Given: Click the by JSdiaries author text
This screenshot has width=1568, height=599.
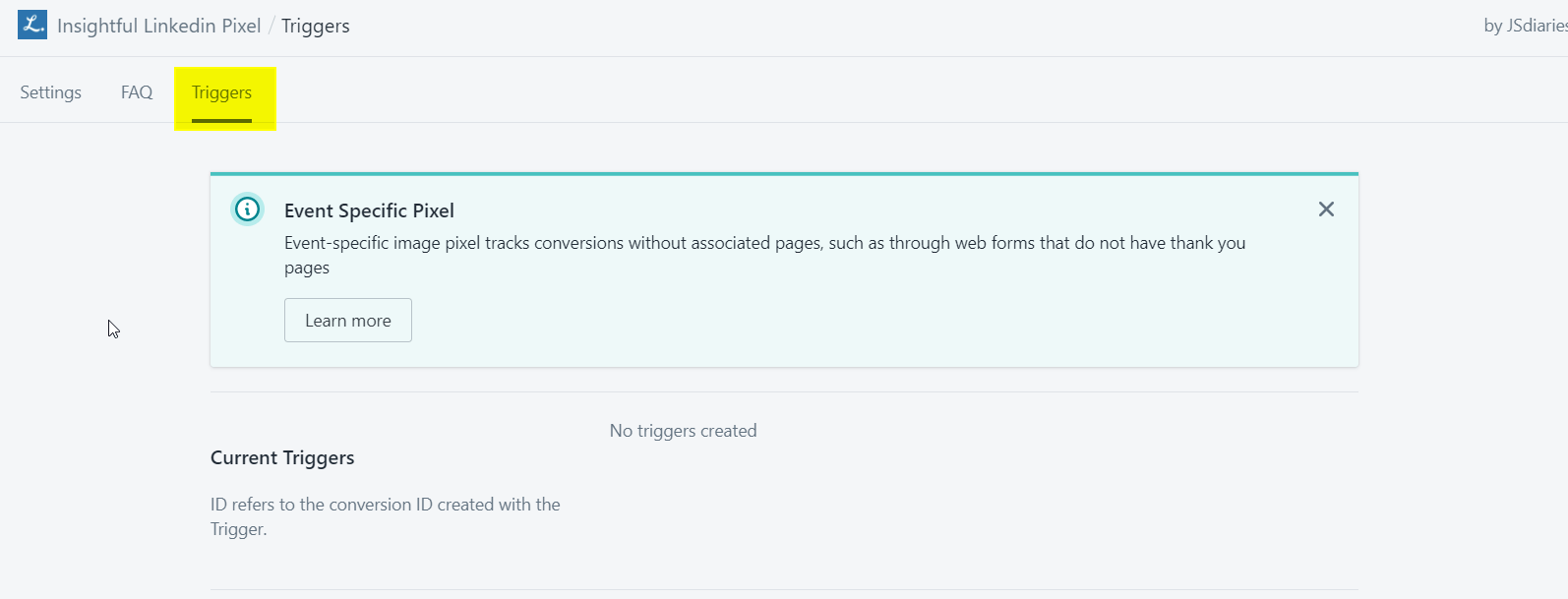Looking at the screenshot, I should click(x=1524, y=26).
